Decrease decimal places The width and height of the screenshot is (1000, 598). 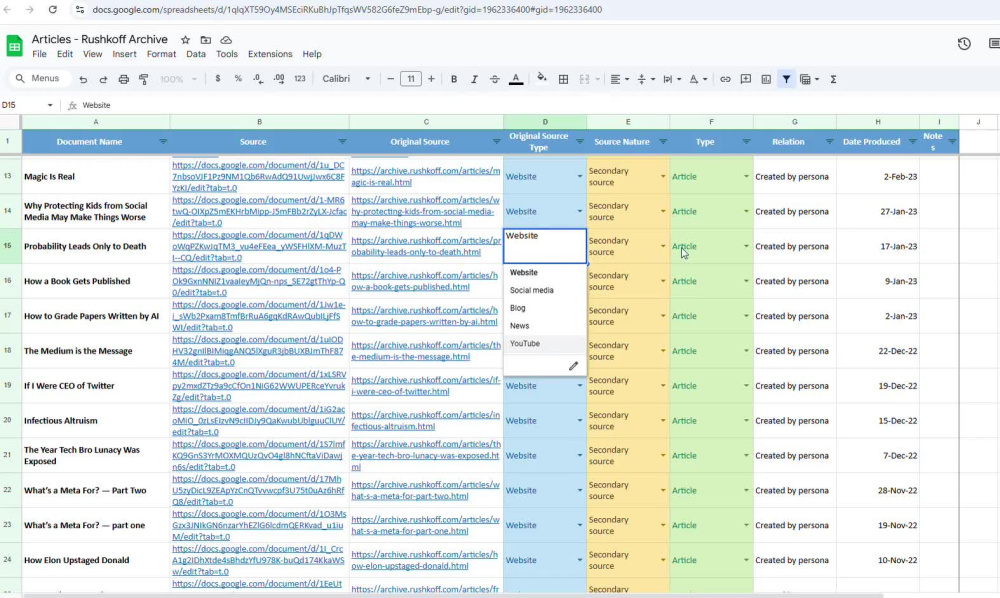[x=258, y=79]
